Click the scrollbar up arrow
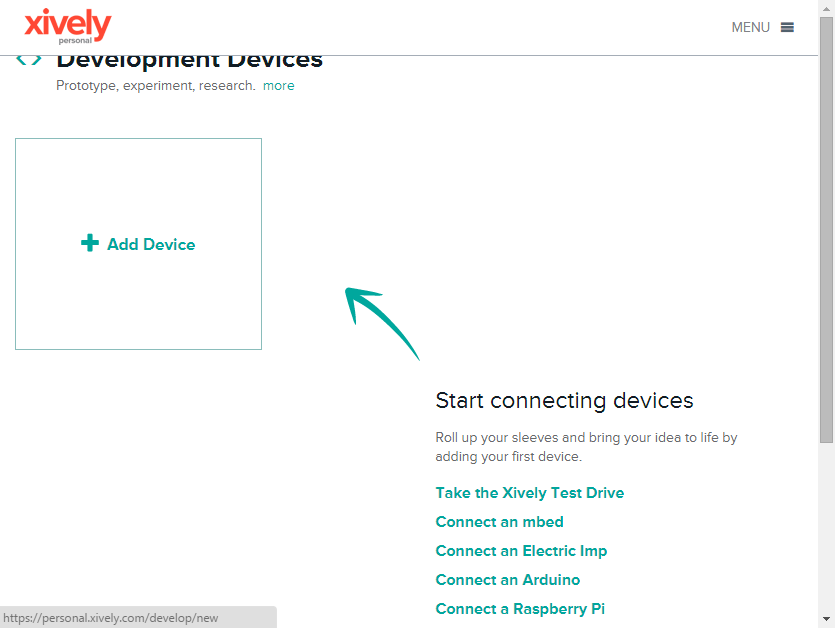Viewport: 835px width, 628px height. (x=826, y=8)
